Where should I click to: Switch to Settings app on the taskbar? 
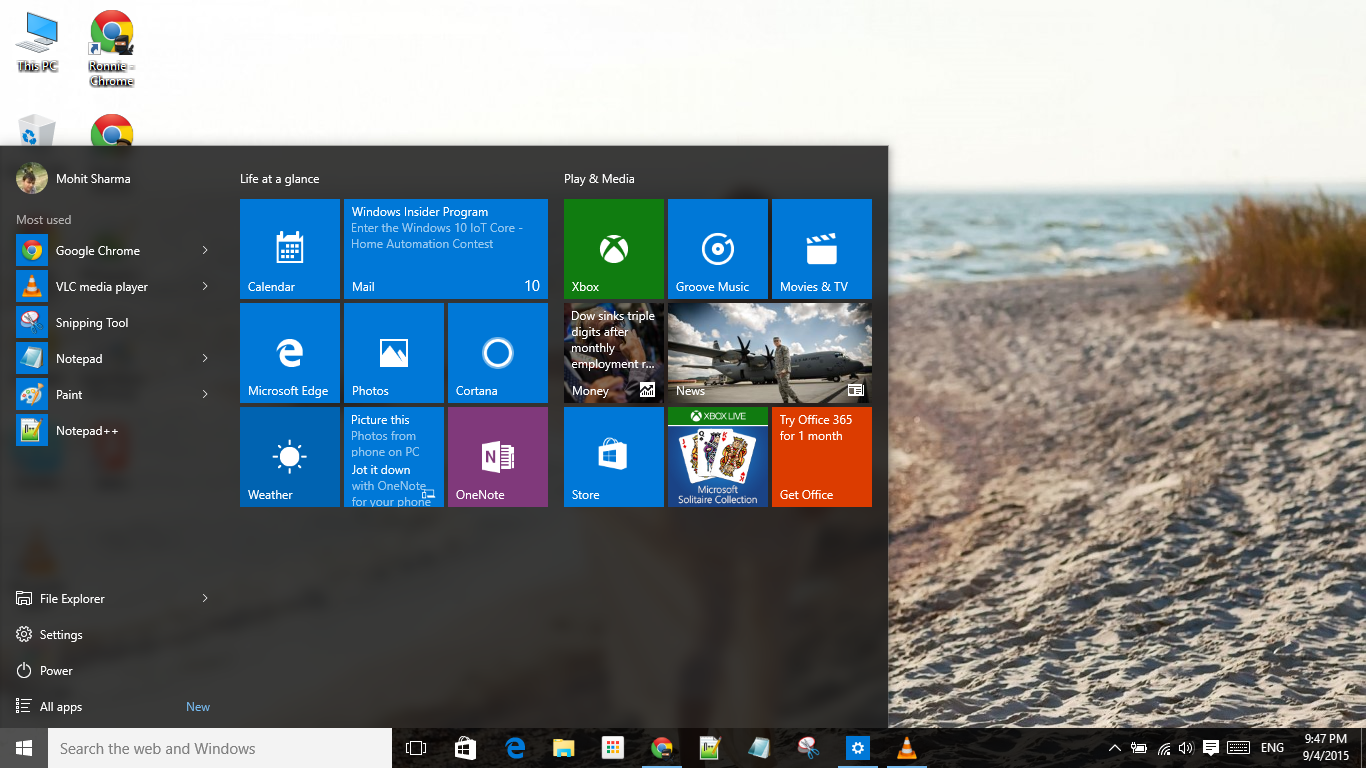[x=857, y=748]
